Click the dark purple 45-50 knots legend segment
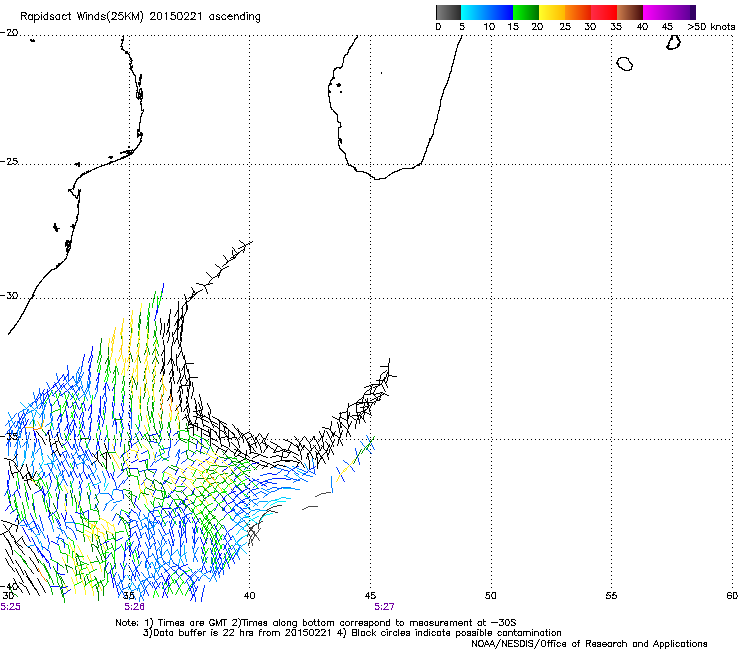This screenshot has width=740, height=650. 682,12
